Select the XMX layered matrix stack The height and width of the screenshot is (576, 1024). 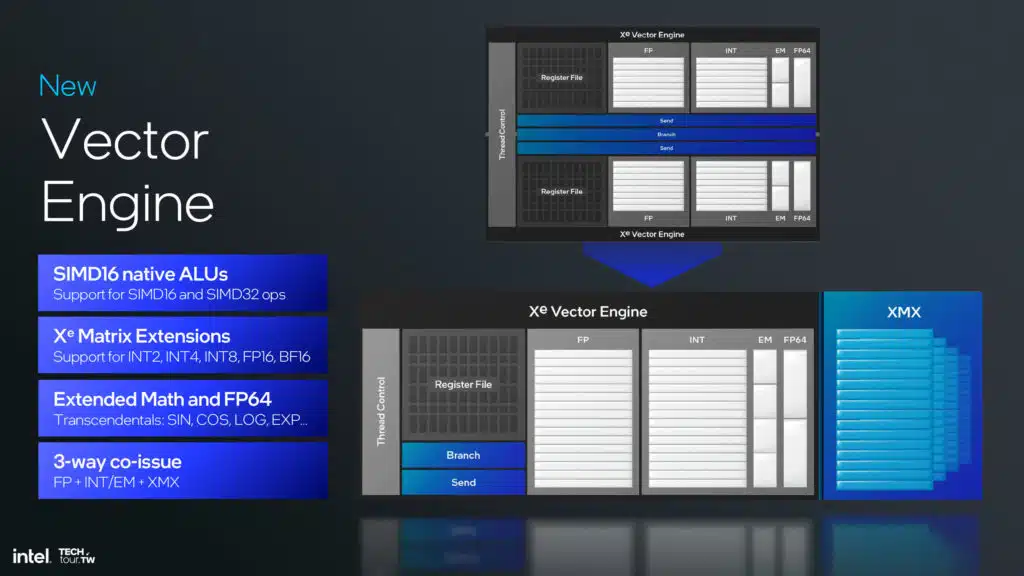click(x=904, y=409)
